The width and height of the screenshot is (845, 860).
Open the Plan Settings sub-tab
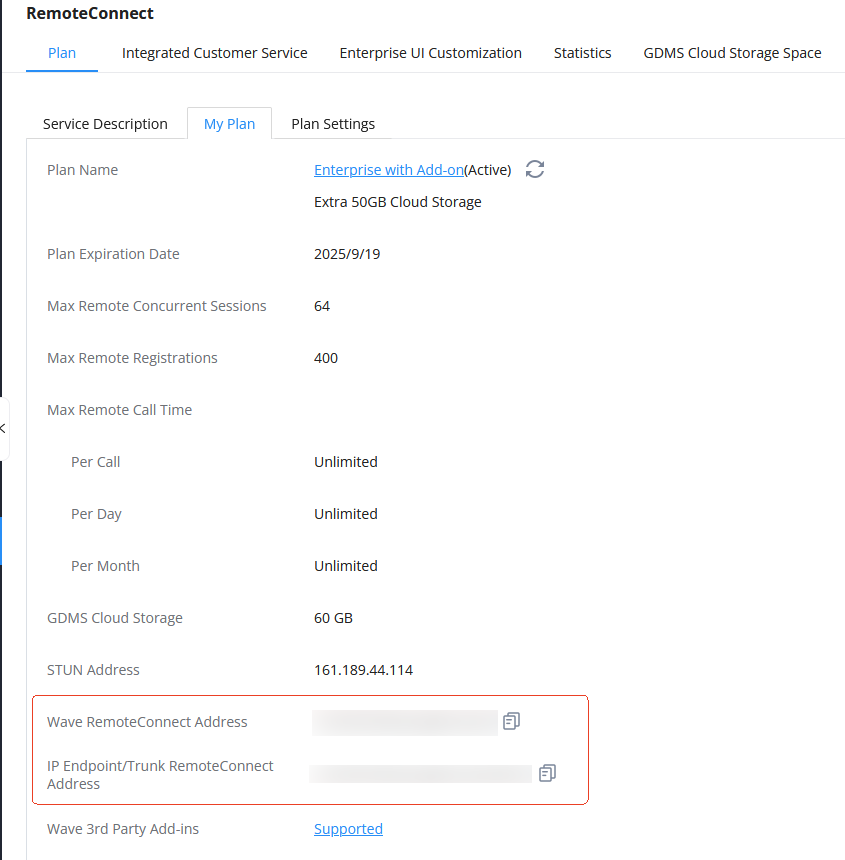tap(333, 124)
